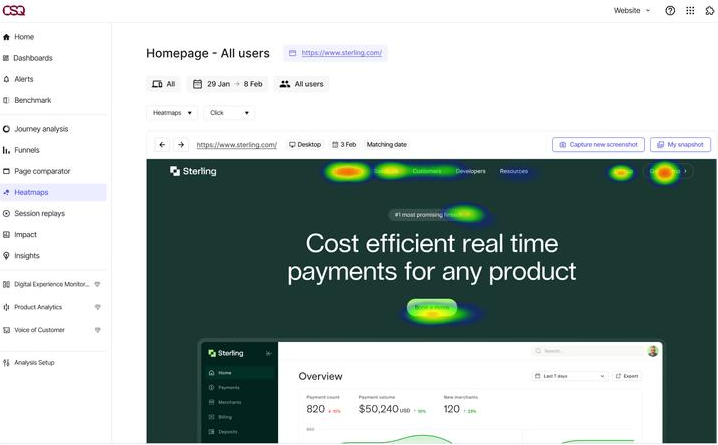Click Customers nav item in heatmap page
The image size is (718, 445).
(x=427, y=171)
